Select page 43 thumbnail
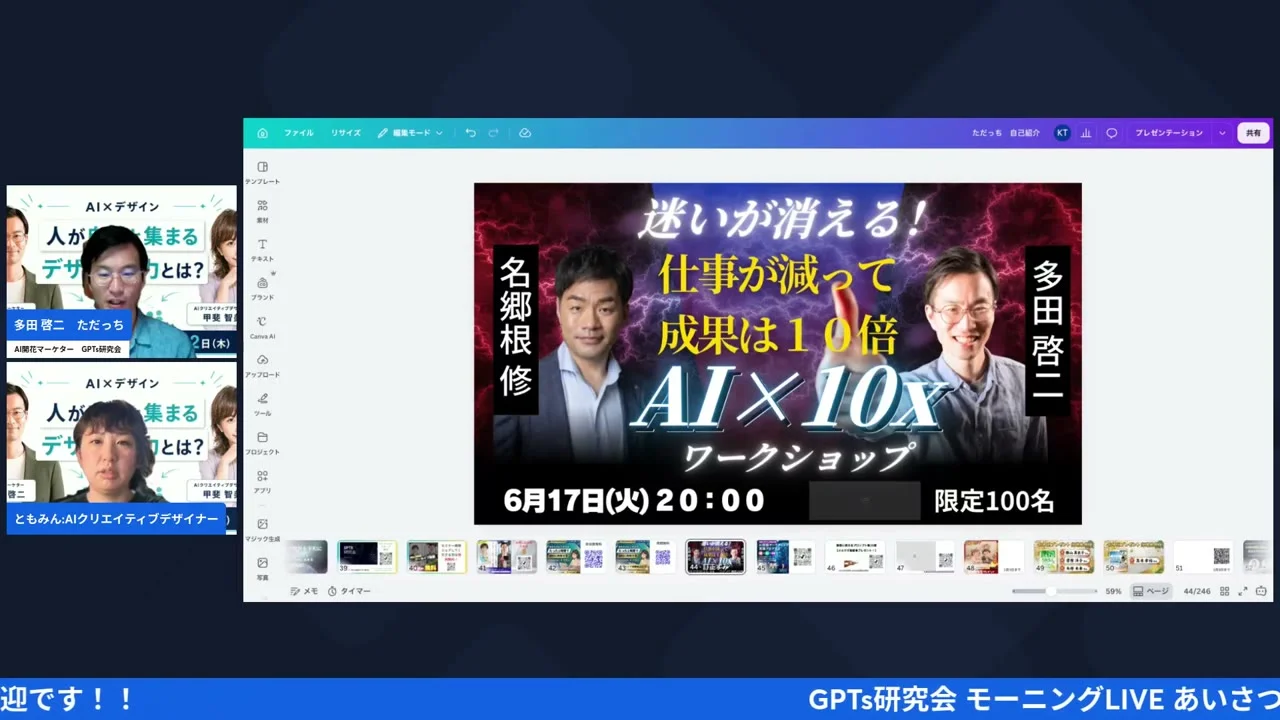Image resolution: width=1280 pixels, height=720 pixels. (646, 557)
